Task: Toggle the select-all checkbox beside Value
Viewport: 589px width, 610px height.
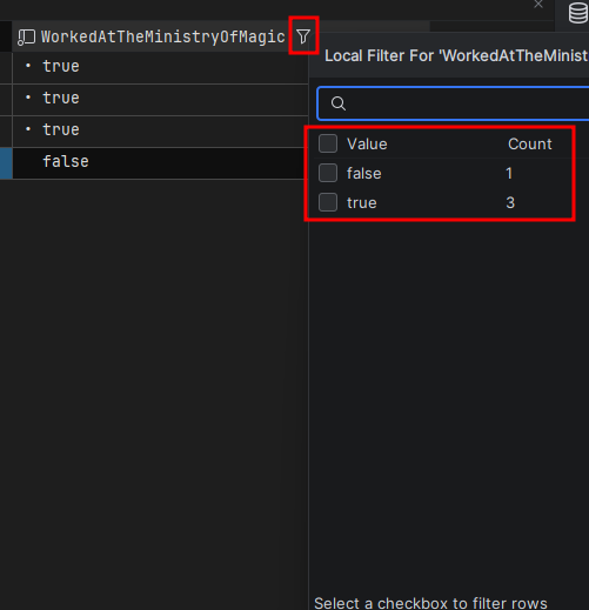Action: tap(328, 144)
